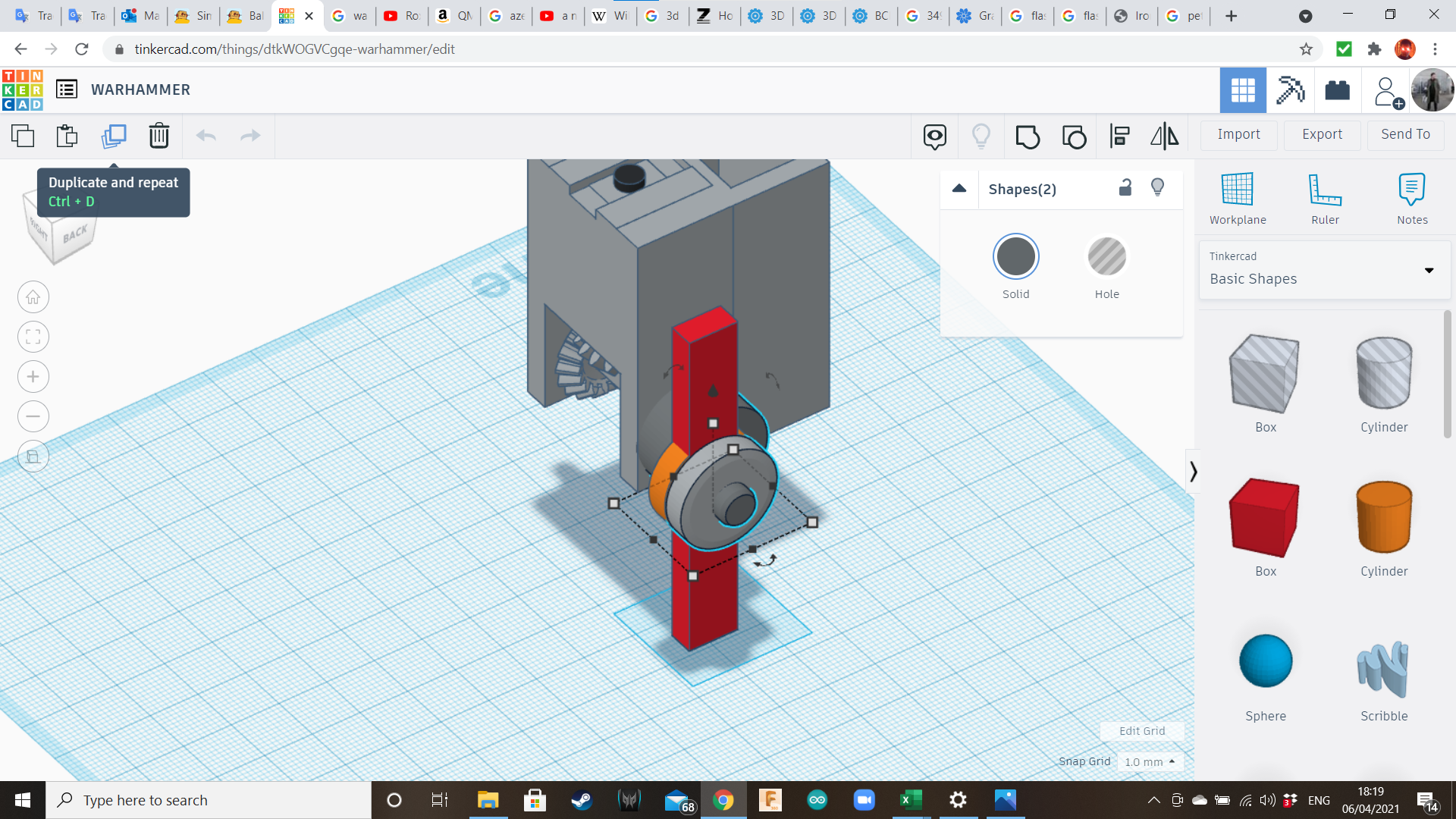Click the Group shapes icon
The width and height of the screenshot is (1456, 819).
tap(1028, 136)
